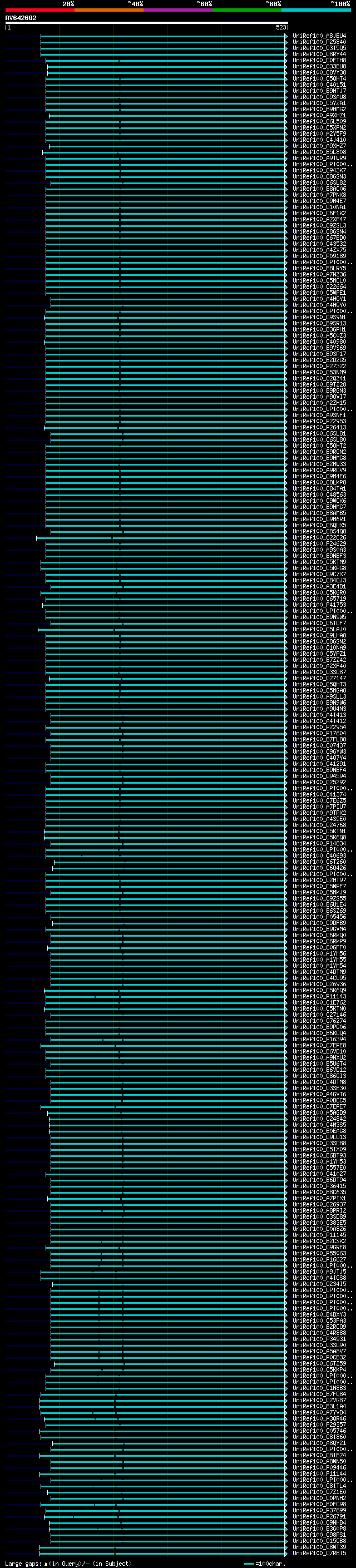This screenshot has height=1568, width=356.
Task: Select the UniRef100_Q33BU8 row label
Action: 319,66
